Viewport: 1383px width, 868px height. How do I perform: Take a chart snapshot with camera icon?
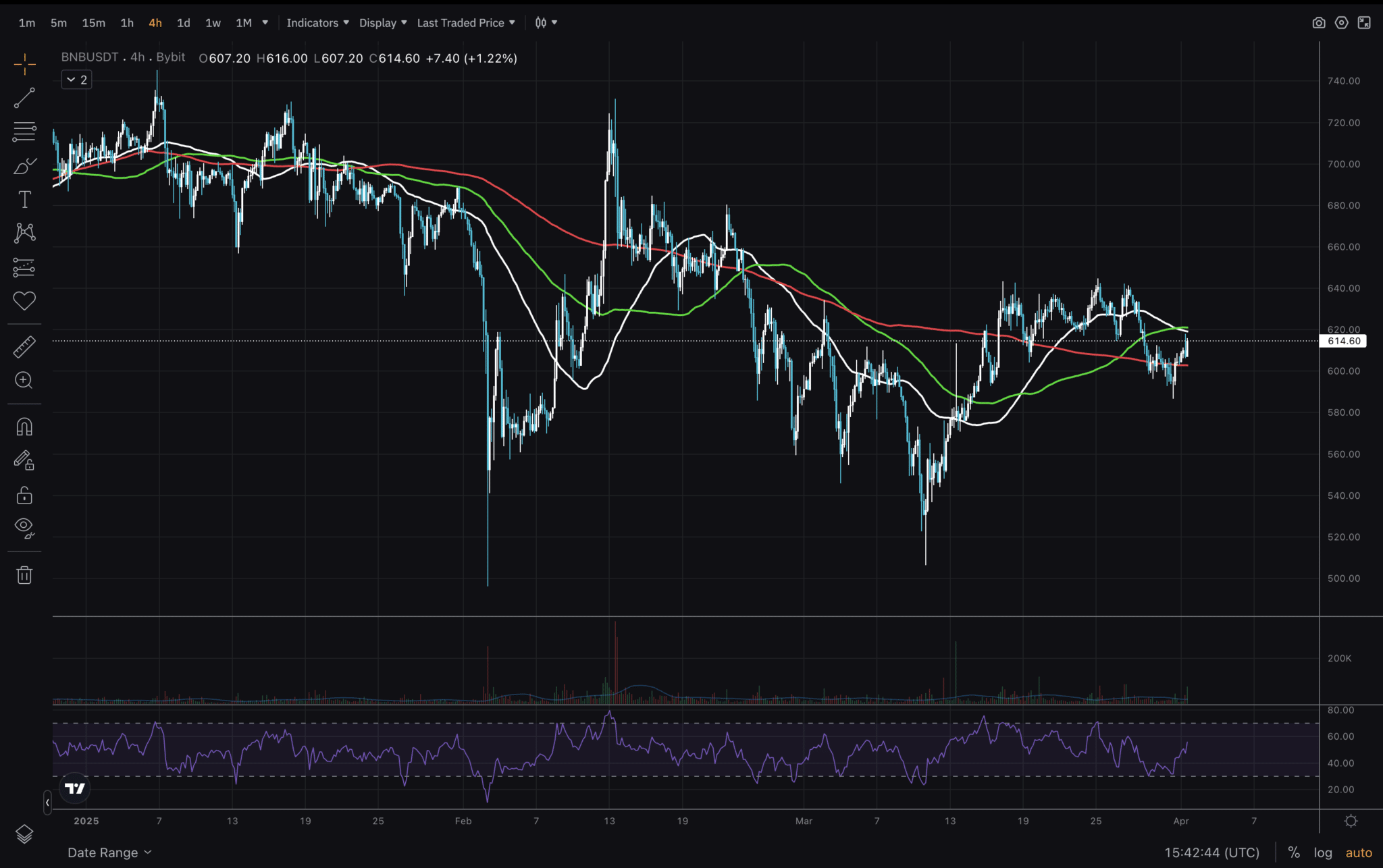coord(1318,23)
